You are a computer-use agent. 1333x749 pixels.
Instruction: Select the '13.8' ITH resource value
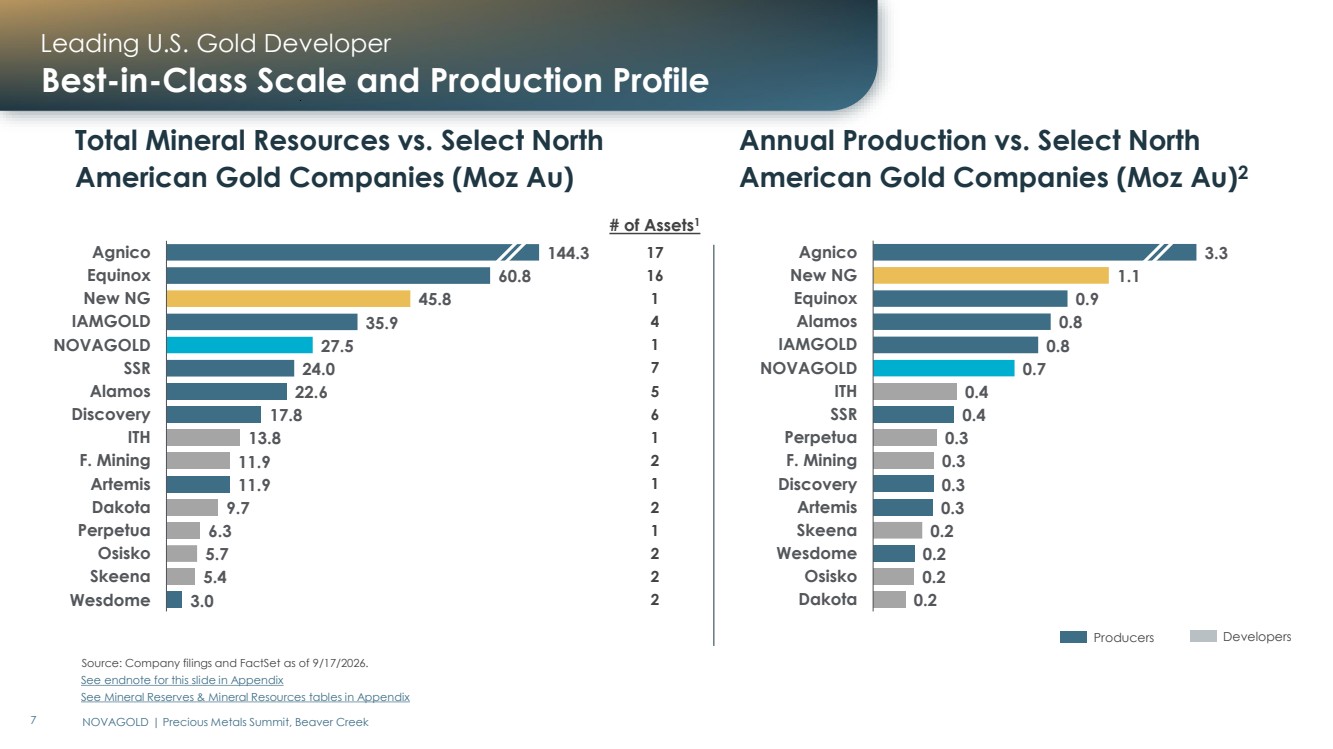[x=264, y=439]
